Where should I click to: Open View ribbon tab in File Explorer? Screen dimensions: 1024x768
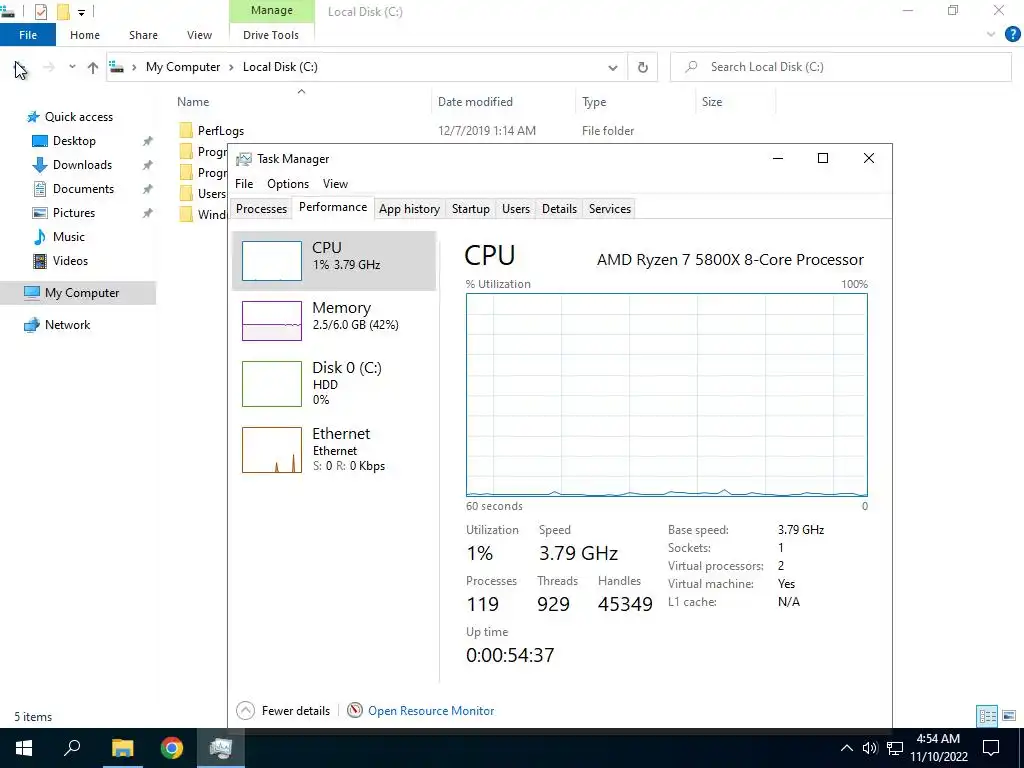[x=199, y=35]
